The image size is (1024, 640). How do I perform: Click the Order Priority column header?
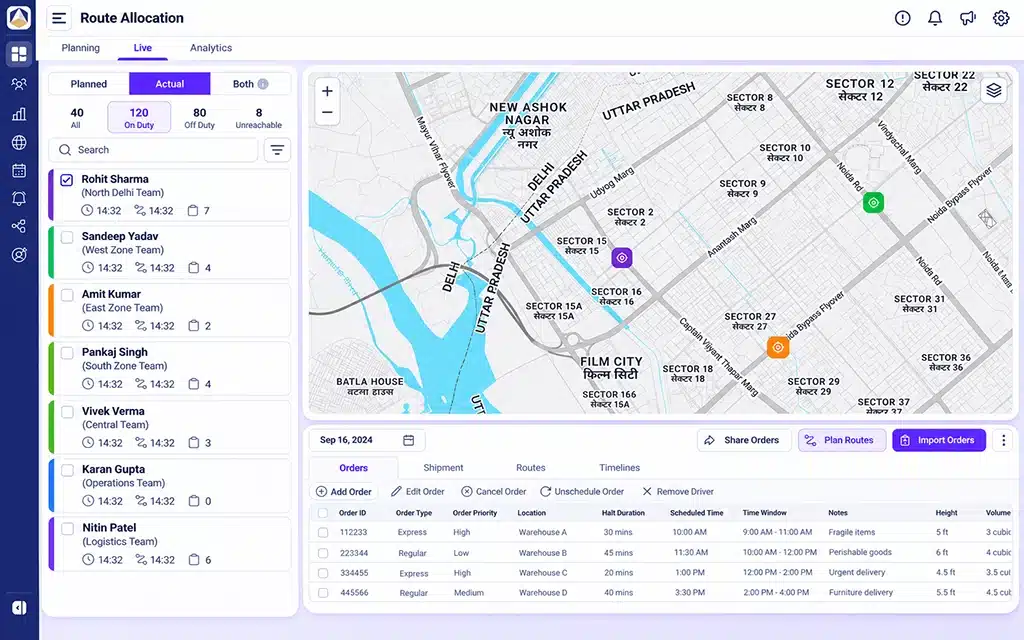coord(475,513)
